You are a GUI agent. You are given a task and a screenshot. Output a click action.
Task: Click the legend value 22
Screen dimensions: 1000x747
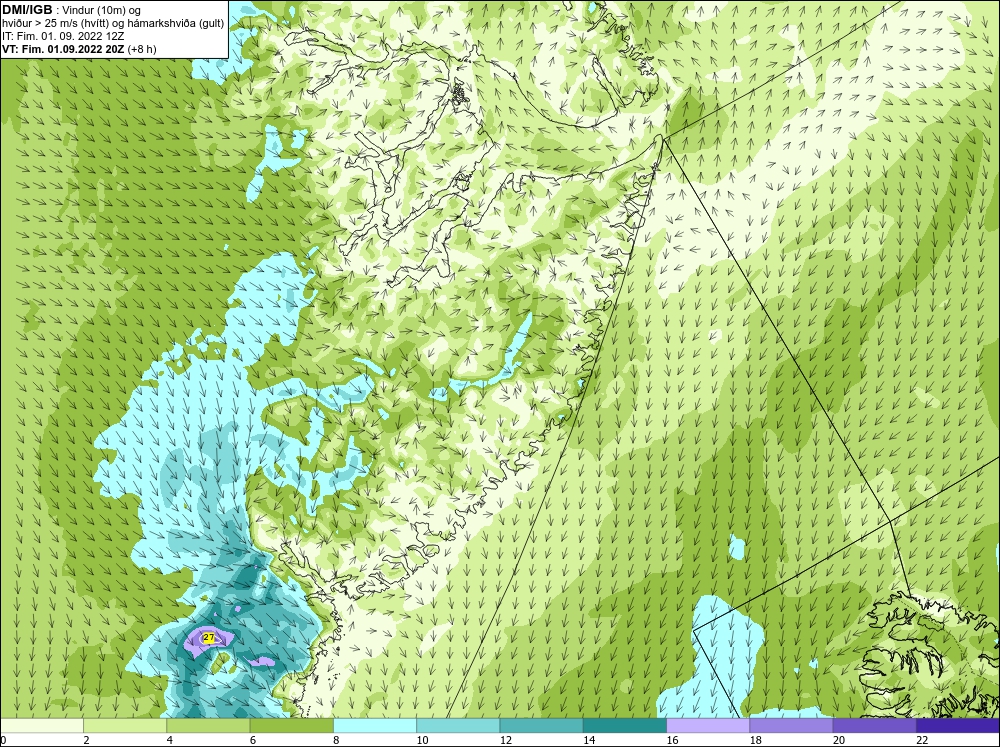click(922, 740)
